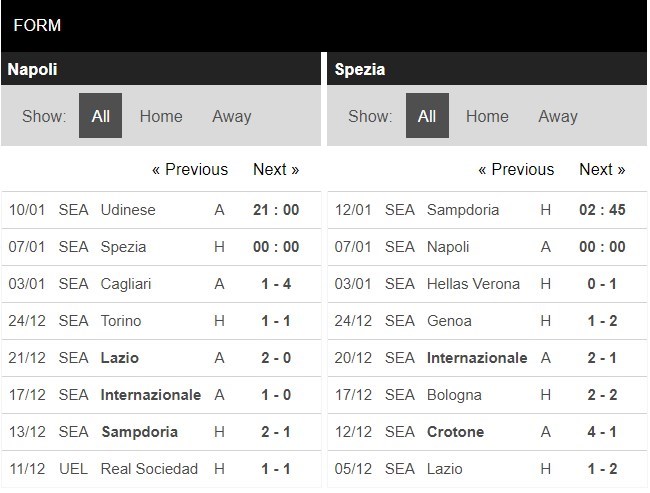Load Next Spezia matches

(x=602, y=169)
